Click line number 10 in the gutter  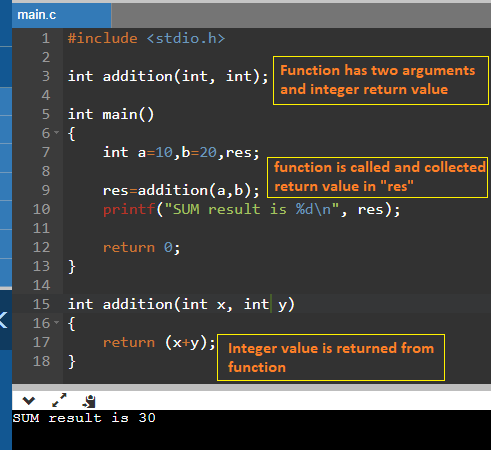(42, 209)
